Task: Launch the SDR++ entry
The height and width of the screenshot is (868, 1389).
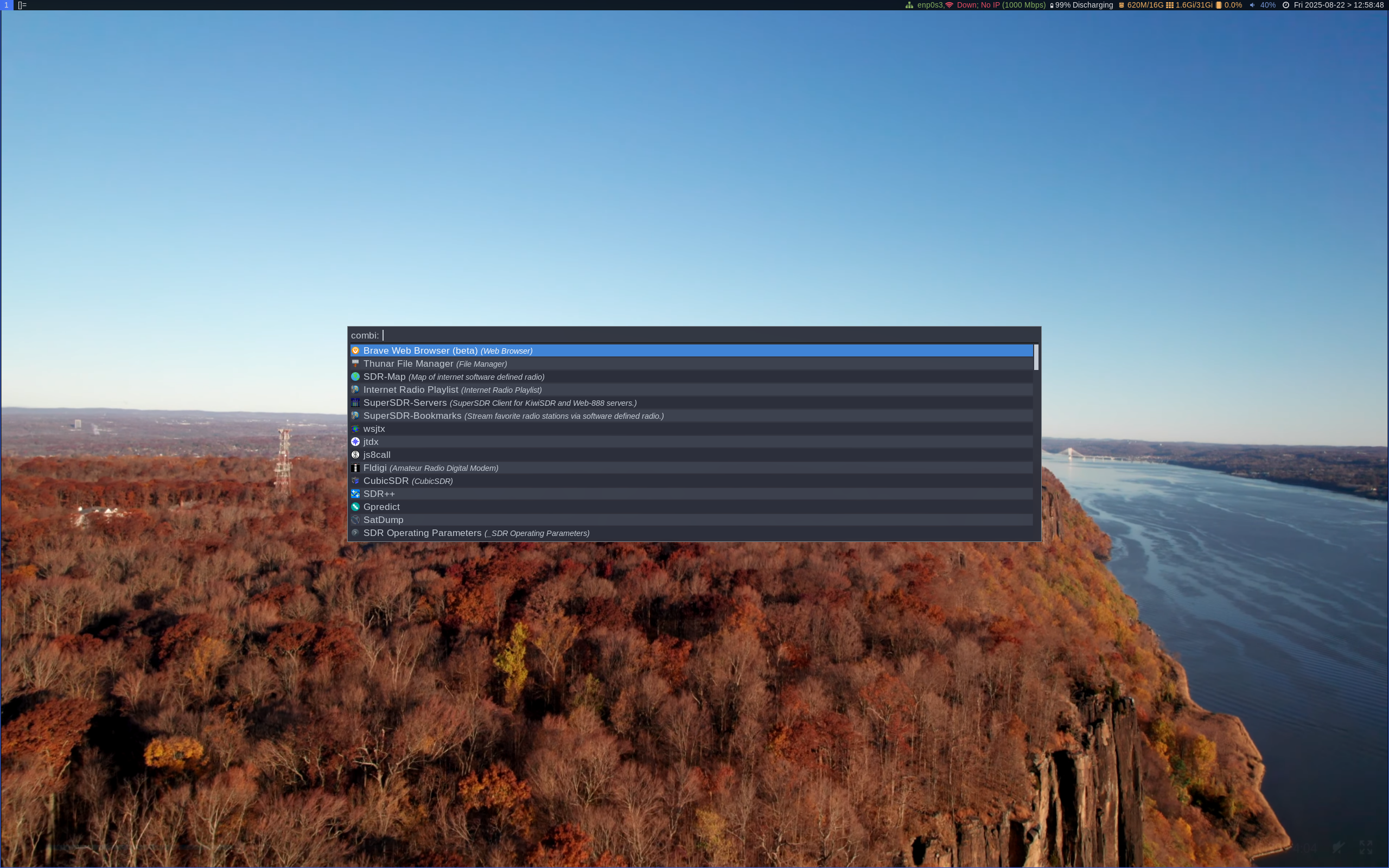Action: (x=691, y=494)
